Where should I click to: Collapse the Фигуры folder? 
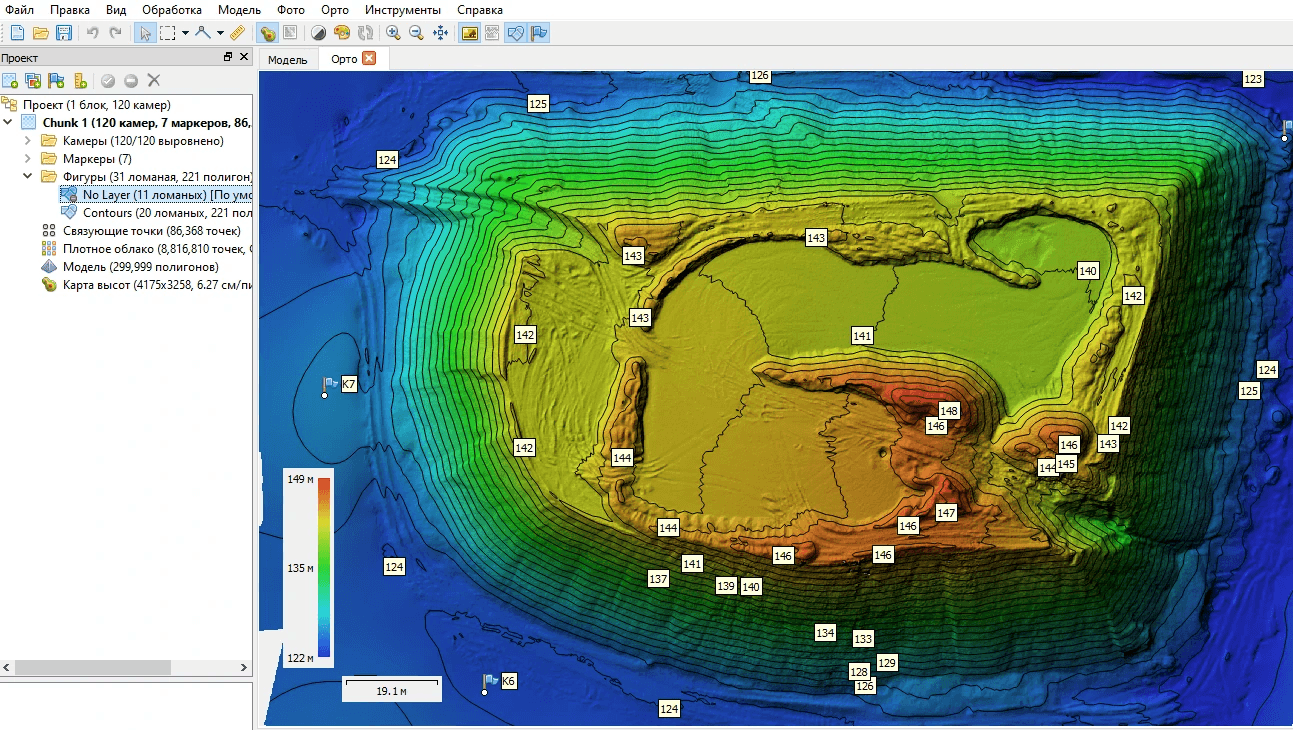pos(28,177)
